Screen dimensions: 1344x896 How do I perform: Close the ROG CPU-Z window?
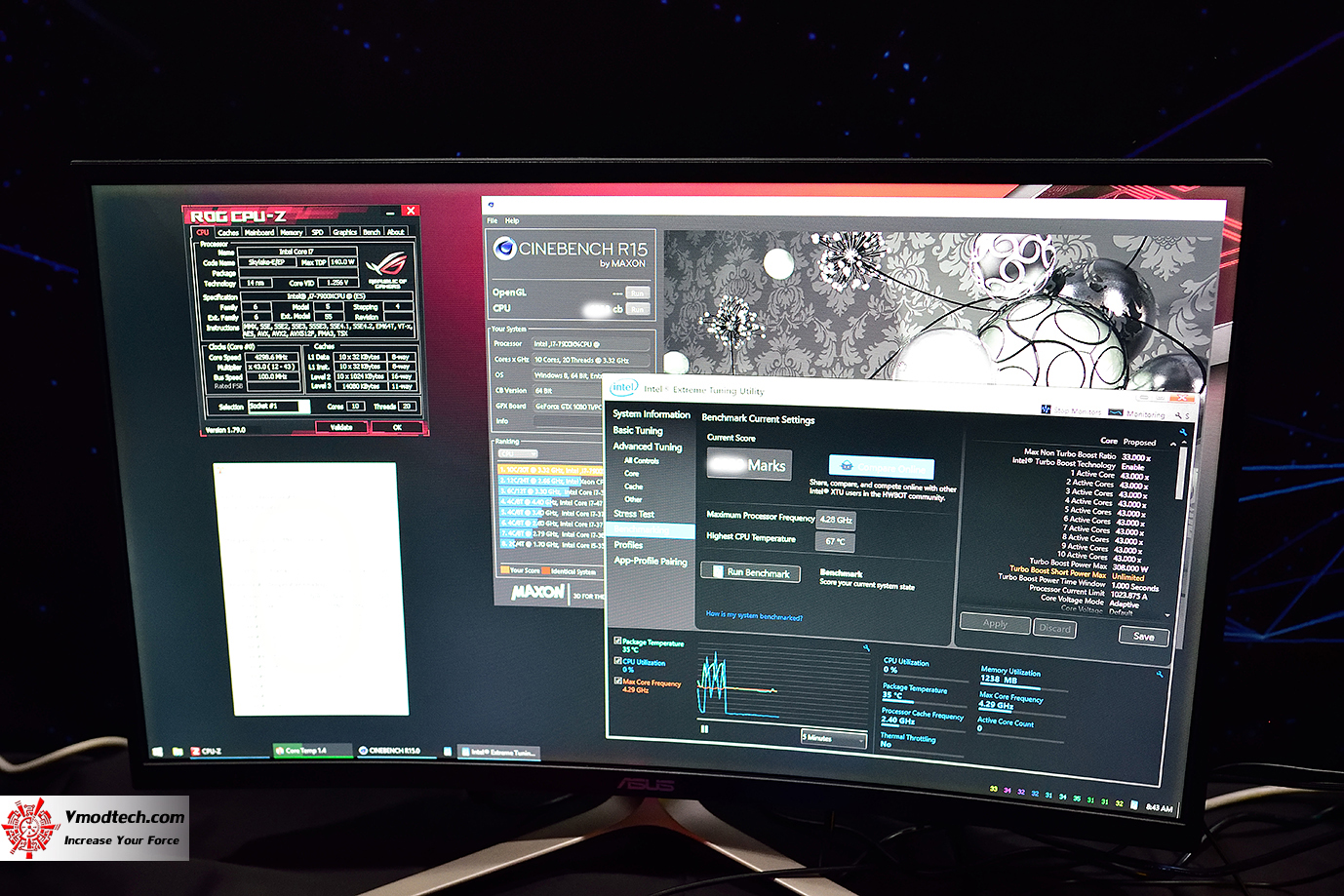[x=411, y=212]
